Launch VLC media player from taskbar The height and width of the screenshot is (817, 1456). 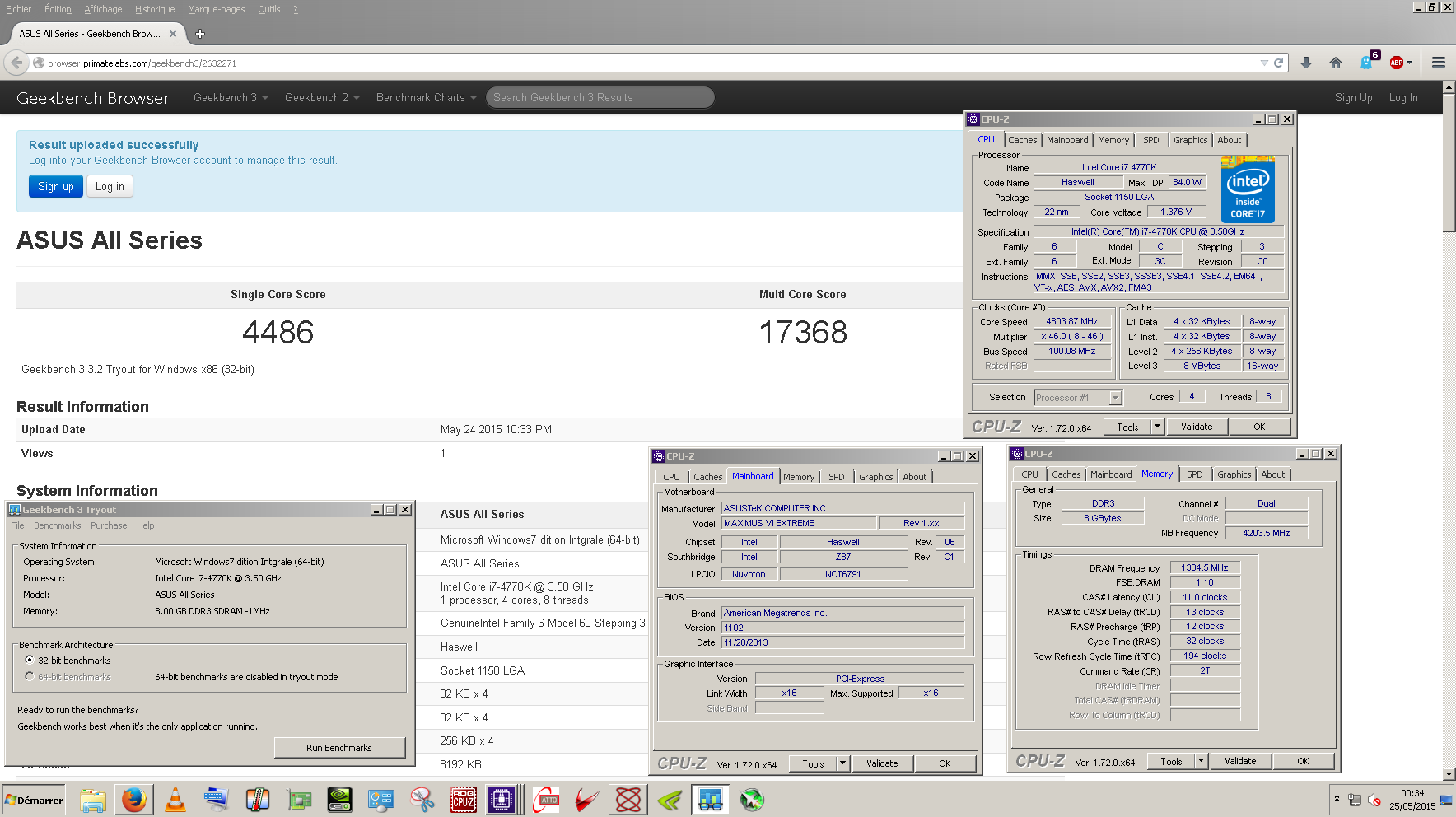(175, 800)
